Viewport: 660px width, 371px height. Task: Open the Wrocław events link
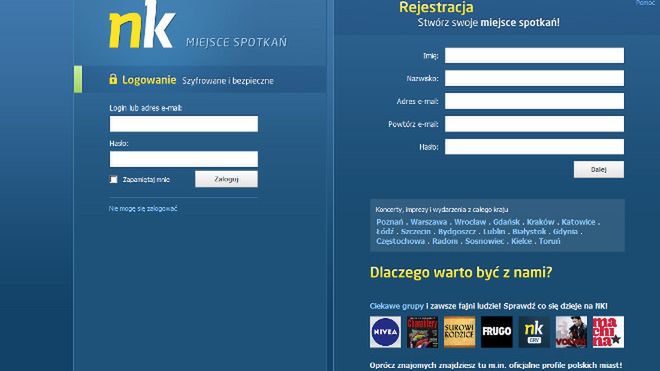(470, 222)
